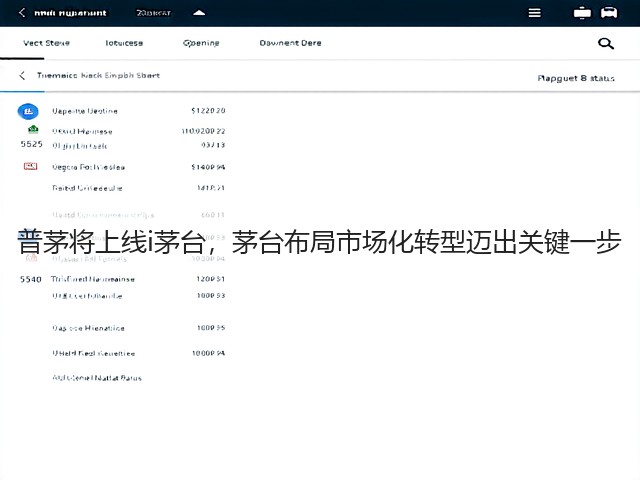Click the 5525 number label
Screen dimensions: 640x480
tap(32, 144)
